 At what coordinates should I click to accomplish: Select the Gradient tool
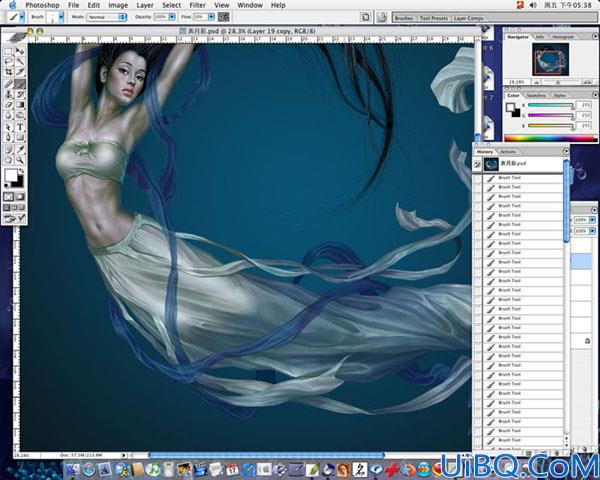point(20,104)
